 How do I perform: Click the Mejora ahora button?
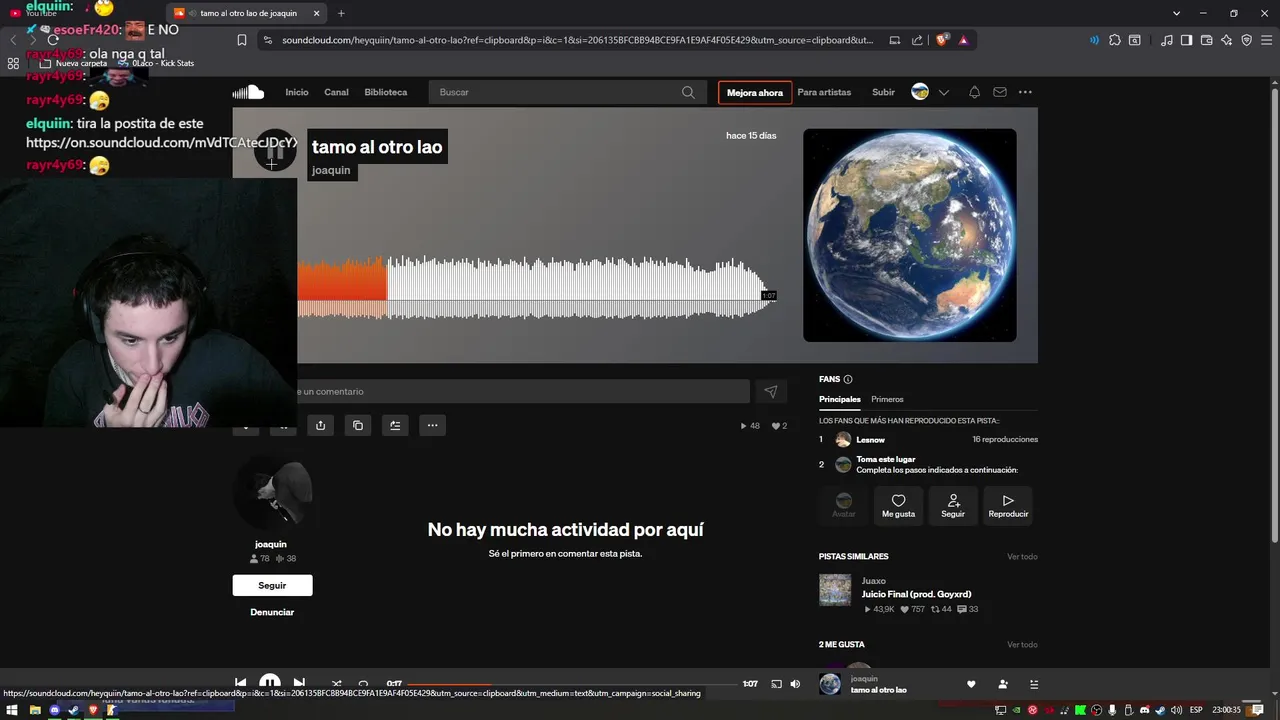(755, 93)
